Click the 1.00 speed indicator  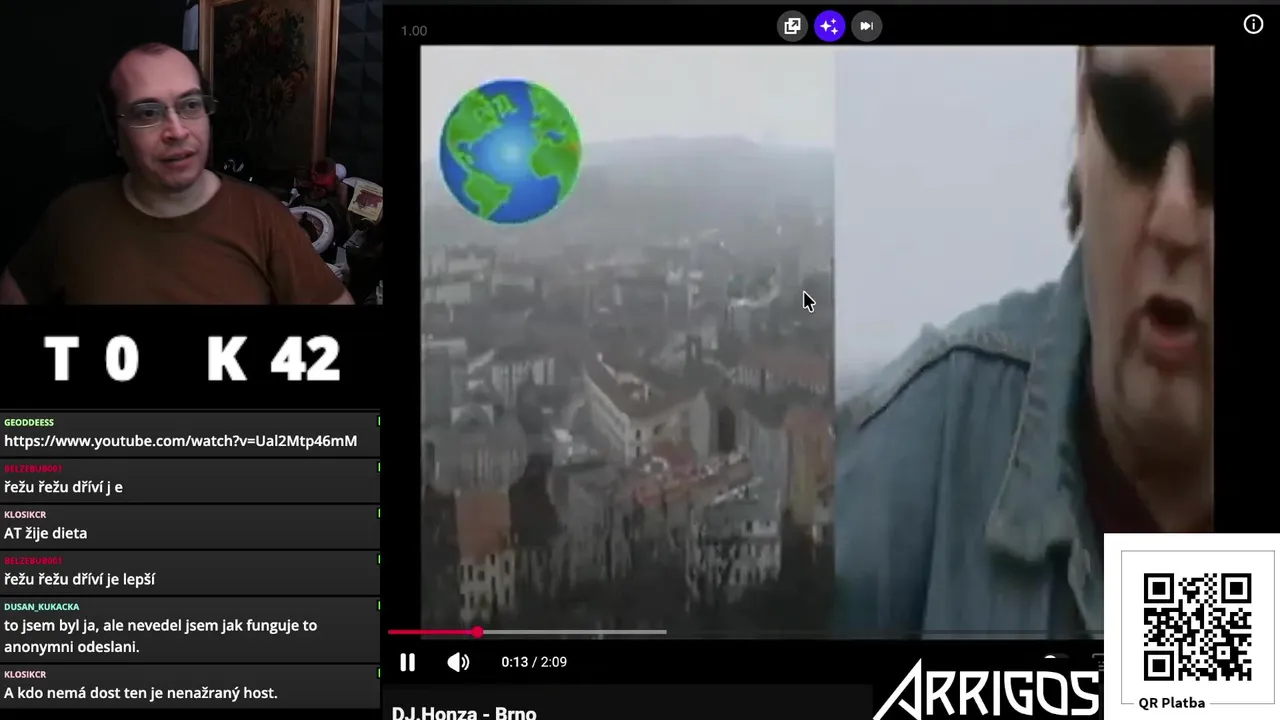click(414, 31)
